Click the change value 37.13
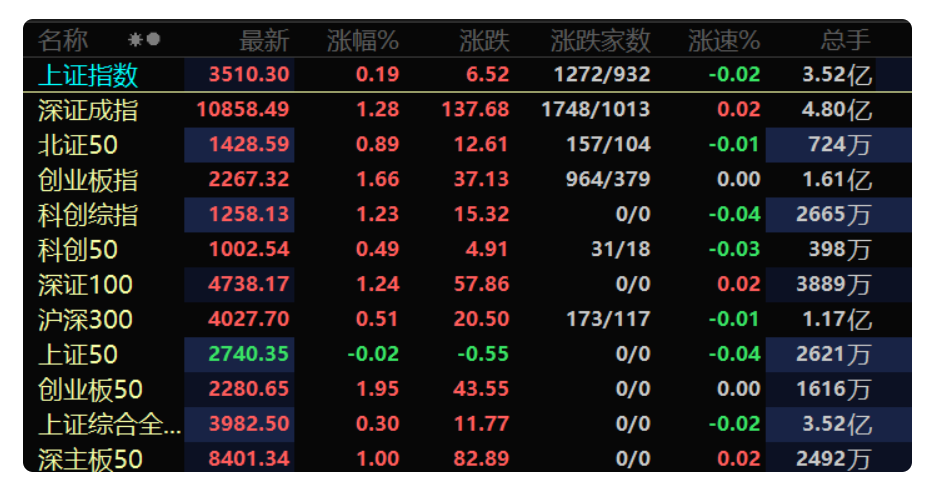The height and width of the screenshot is (484, 933). [x=481, y=179]
